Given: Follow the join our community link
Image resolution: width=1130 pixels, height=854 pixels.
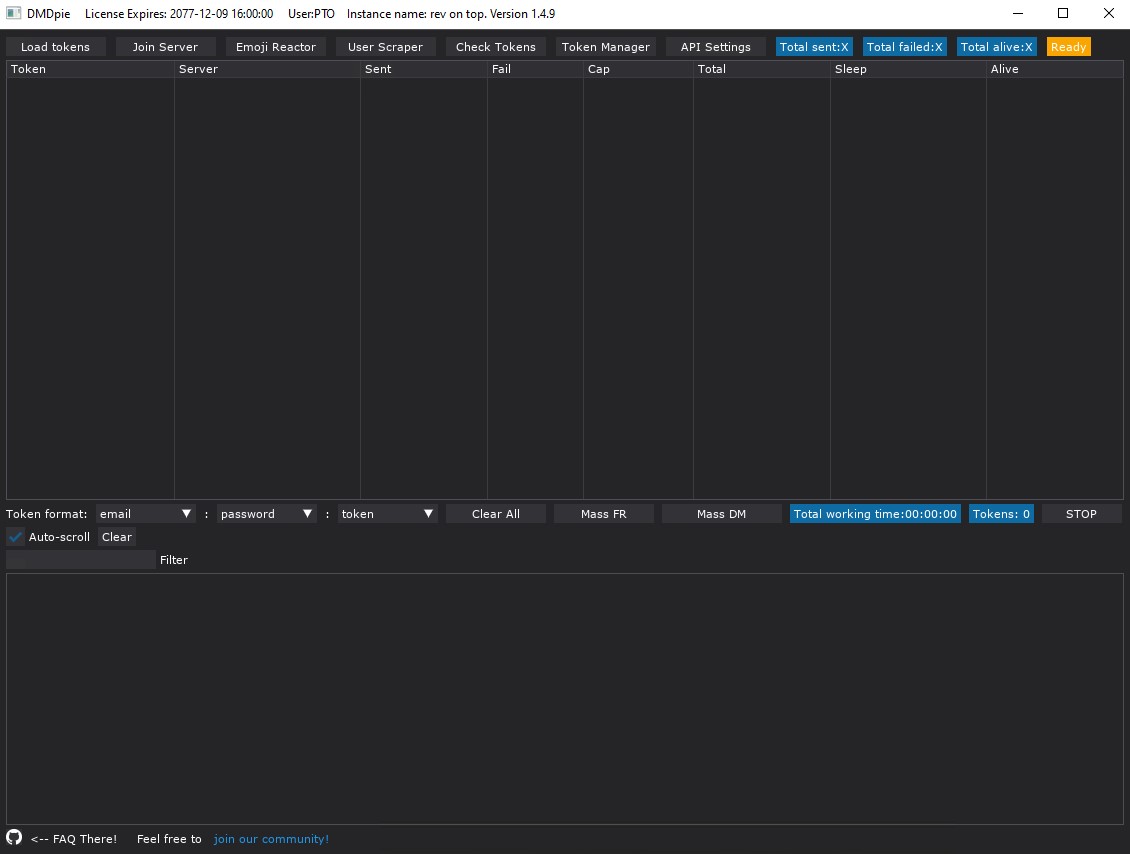Looking at the screenshot, I should 271,839.
